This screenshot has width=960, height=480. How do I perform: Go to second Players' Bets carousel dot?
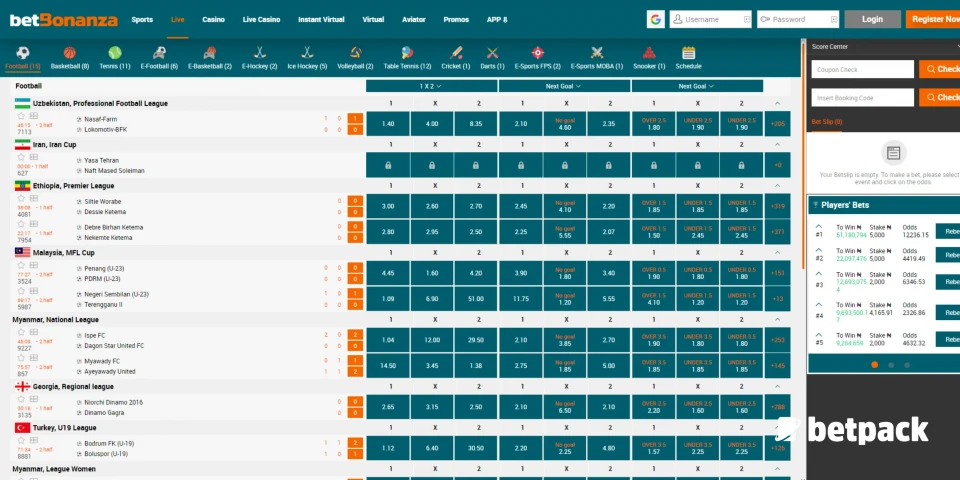(x=891, y=365)
